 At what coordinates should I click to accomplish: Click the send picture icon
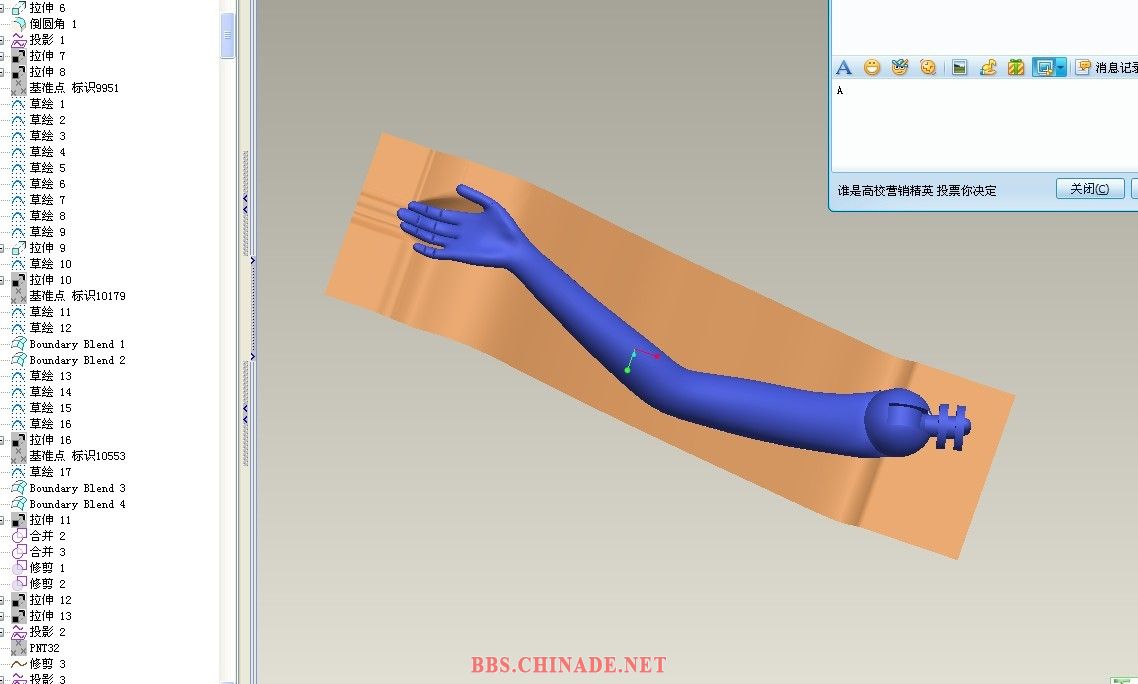959,68
